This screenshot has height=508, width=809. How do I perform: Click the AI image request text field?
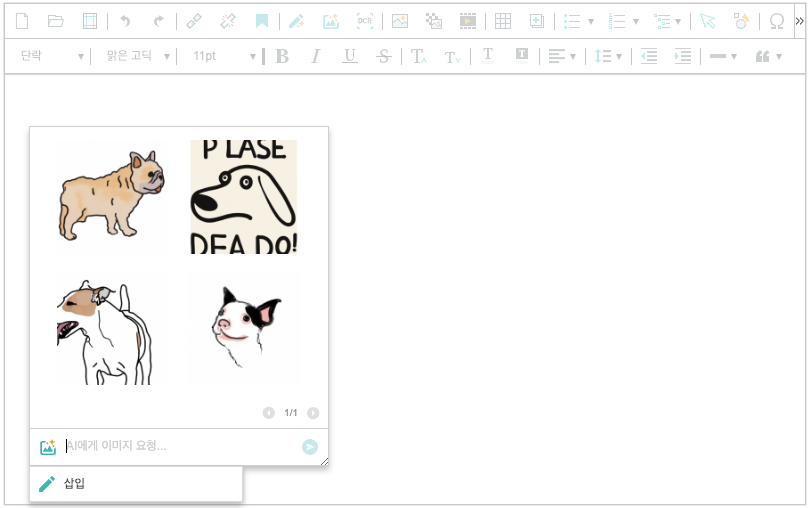point(180,447)
